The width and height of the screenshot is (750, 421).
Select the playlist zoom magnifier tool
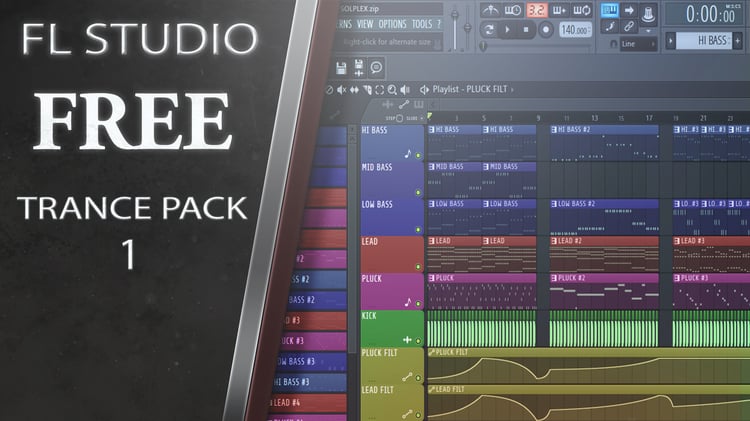tap(392, 90)
